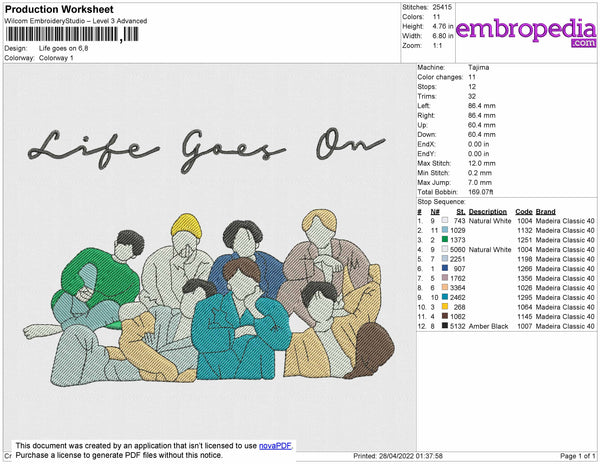Click the embropedia.com logo
Viewport: 600px width, 464px height.
click(526, 32)
